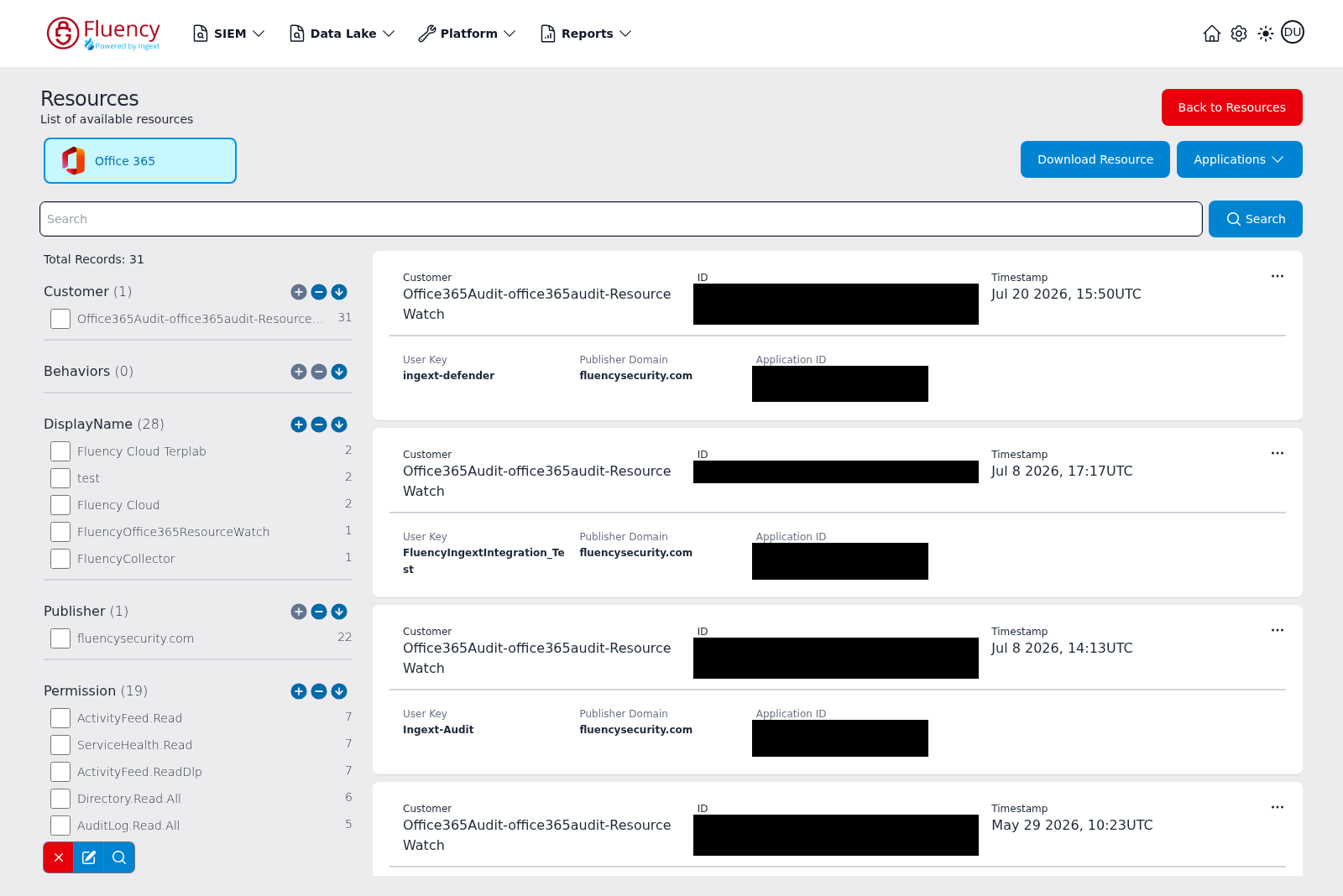Click FluencyIngextIntegration_Test user key
Screen dimensions: 1343x896
[x=483, y=560]
